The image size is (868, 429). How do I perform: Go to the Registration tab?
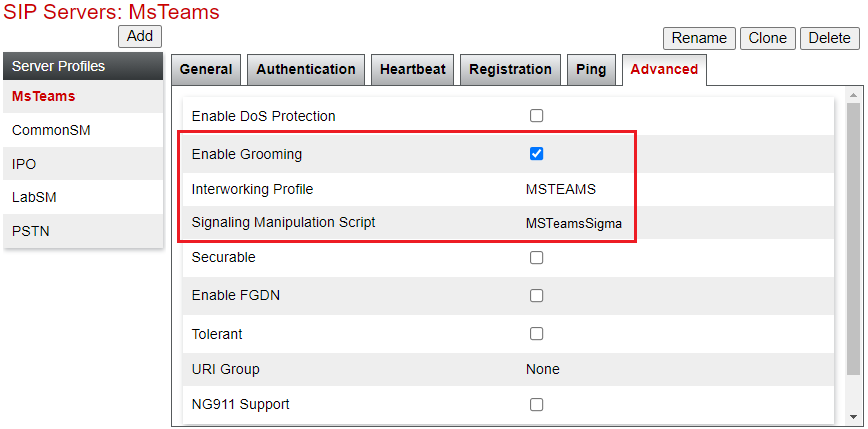click(x=510, y=70)
